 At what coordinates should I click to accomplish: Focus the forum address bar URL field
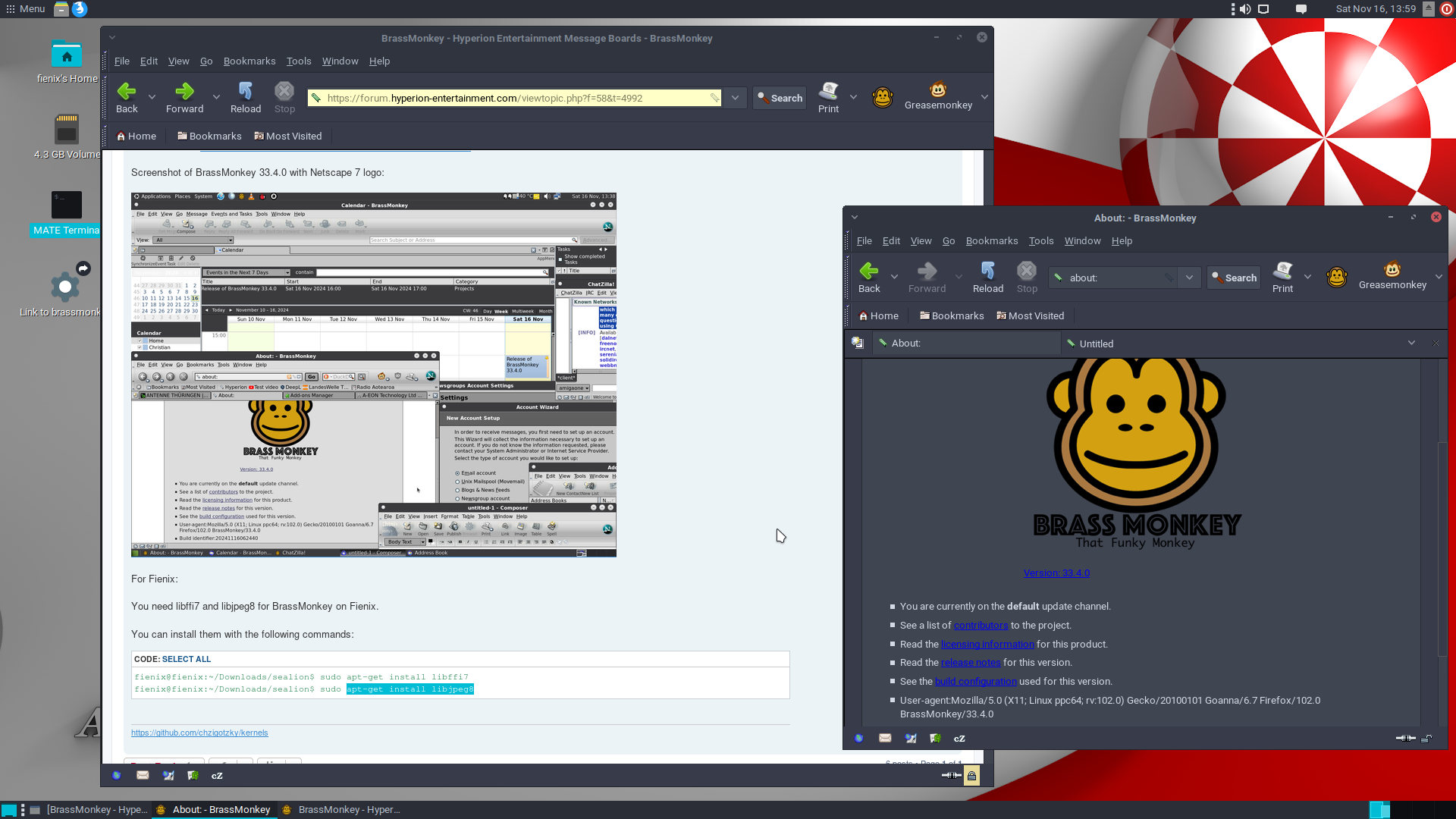pos(516,98)
